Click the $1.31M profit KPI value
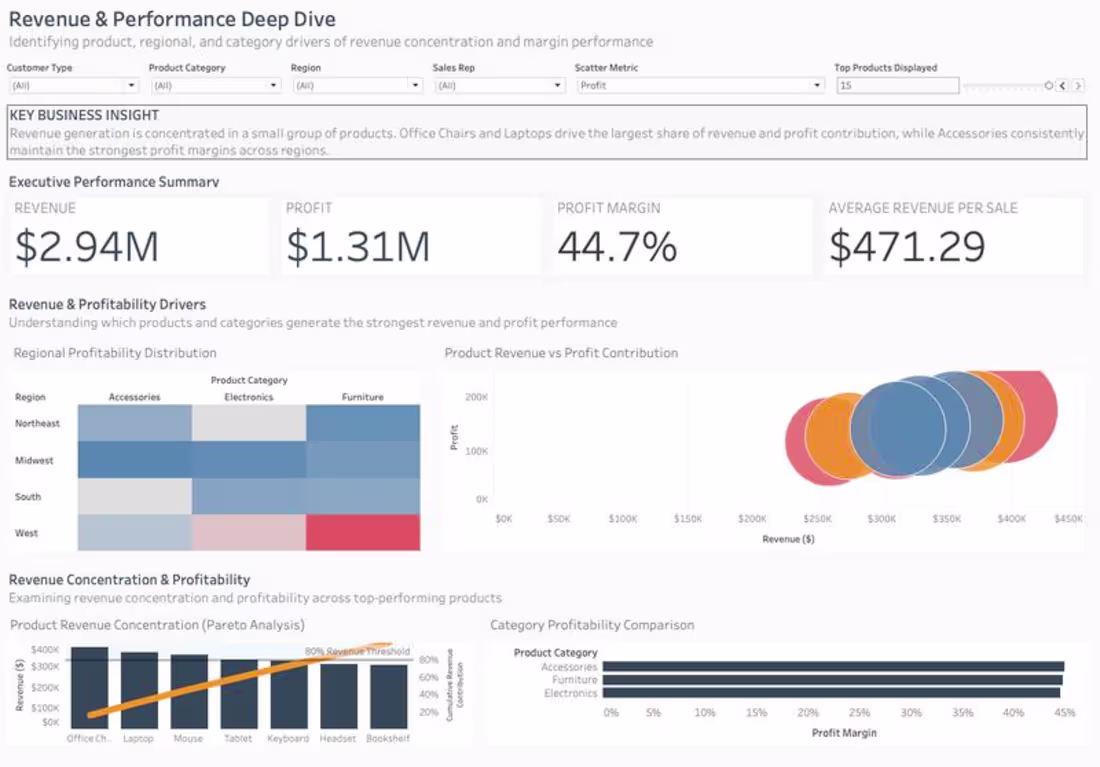Screen dimensions: 1100x767 [358, 246]
